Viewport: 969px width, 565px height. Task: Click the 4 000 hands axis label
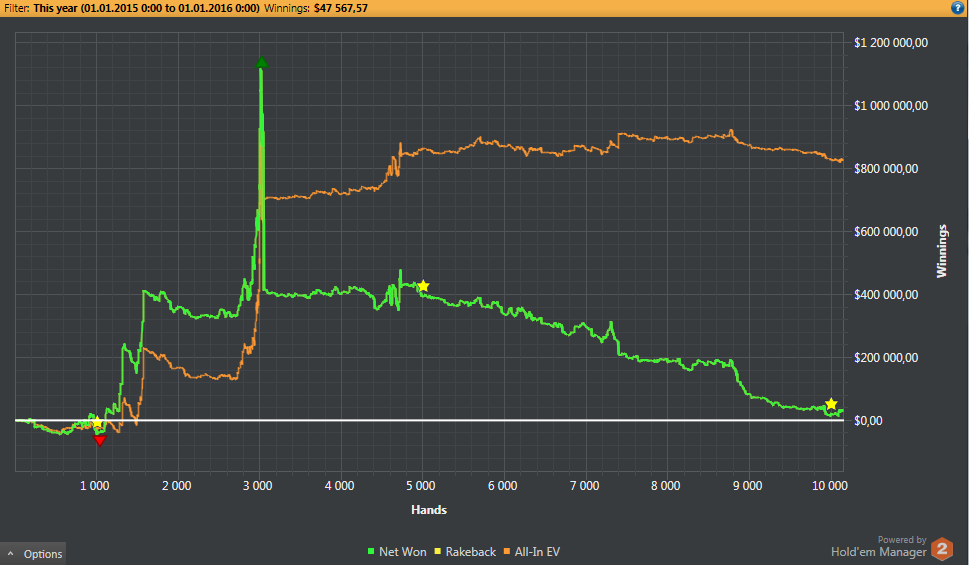click(339, 486)
